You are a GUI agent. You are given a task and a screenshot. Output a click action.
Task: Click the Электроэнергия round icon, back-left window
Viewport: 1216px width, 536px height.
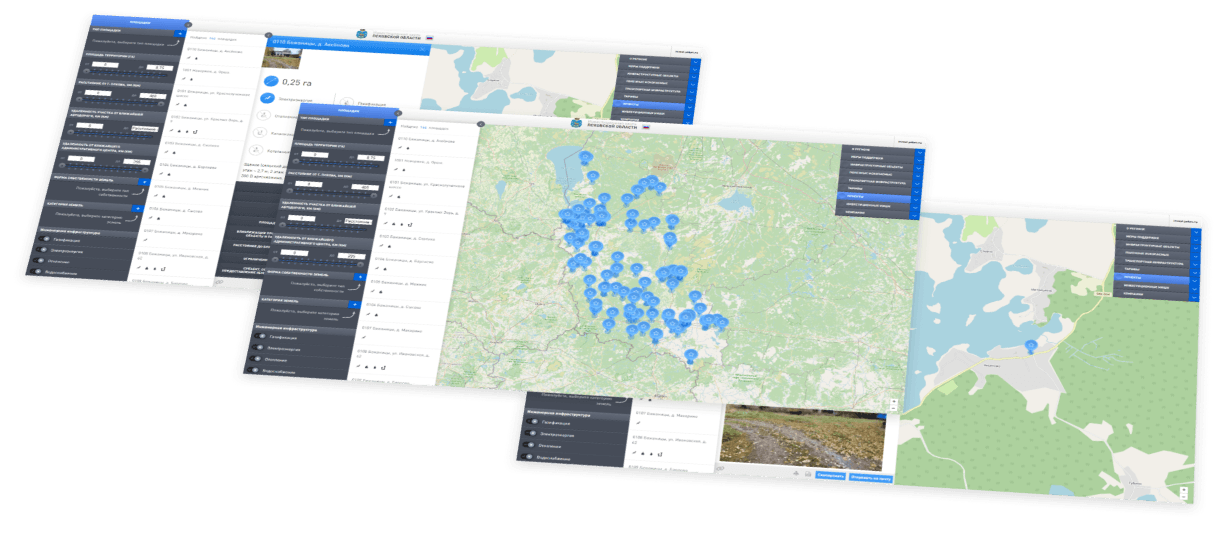click(267, 98)
